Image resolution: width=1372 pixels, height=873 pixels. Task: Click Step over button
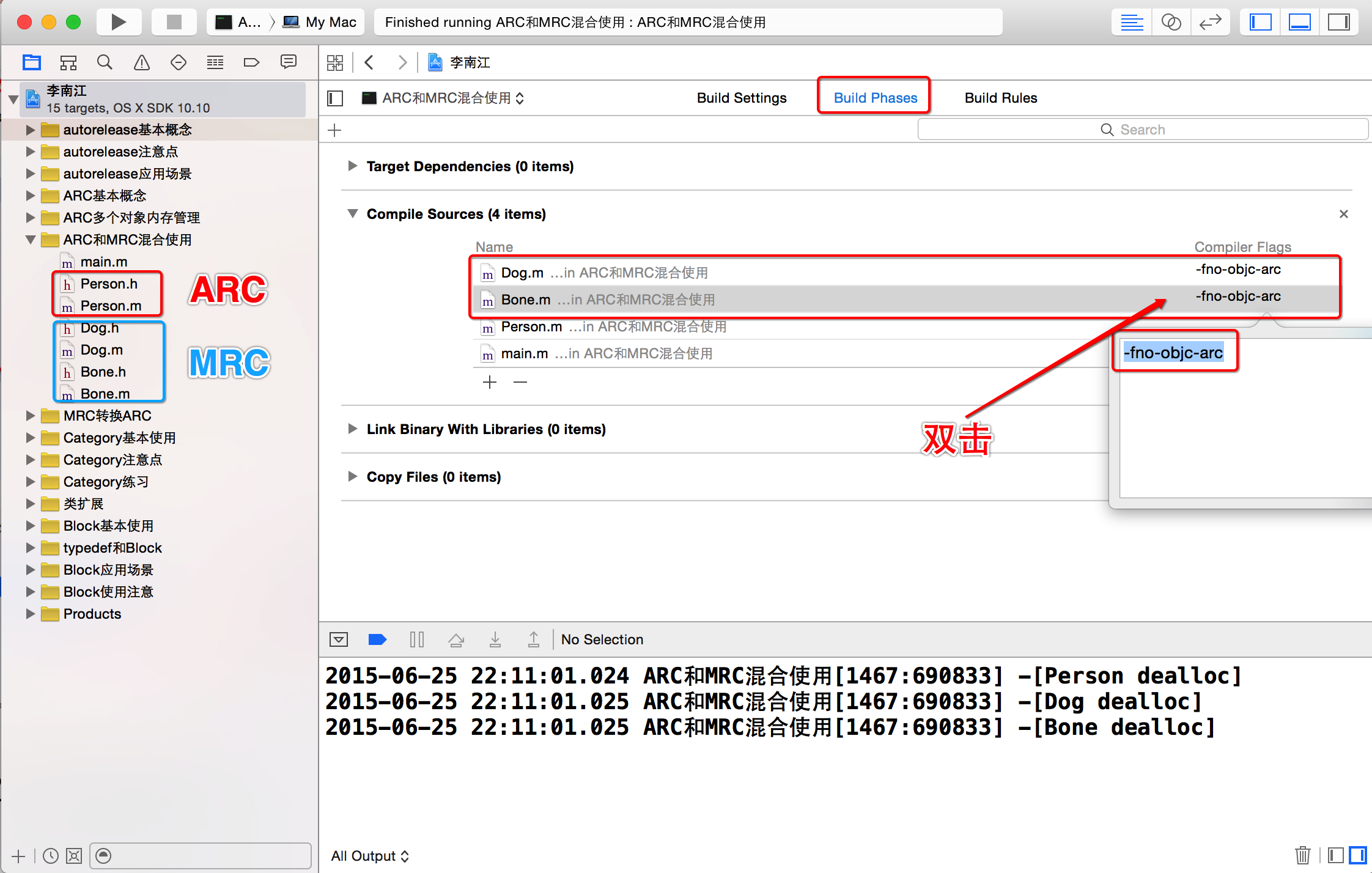coord(456,639)
